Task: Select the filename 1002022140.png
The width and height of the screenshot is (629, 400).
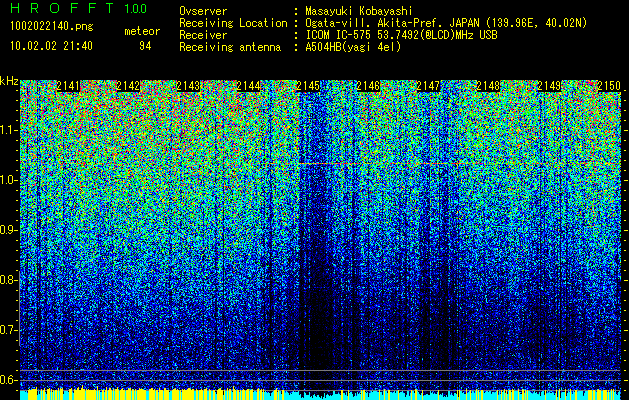Action: pos(52,27)
